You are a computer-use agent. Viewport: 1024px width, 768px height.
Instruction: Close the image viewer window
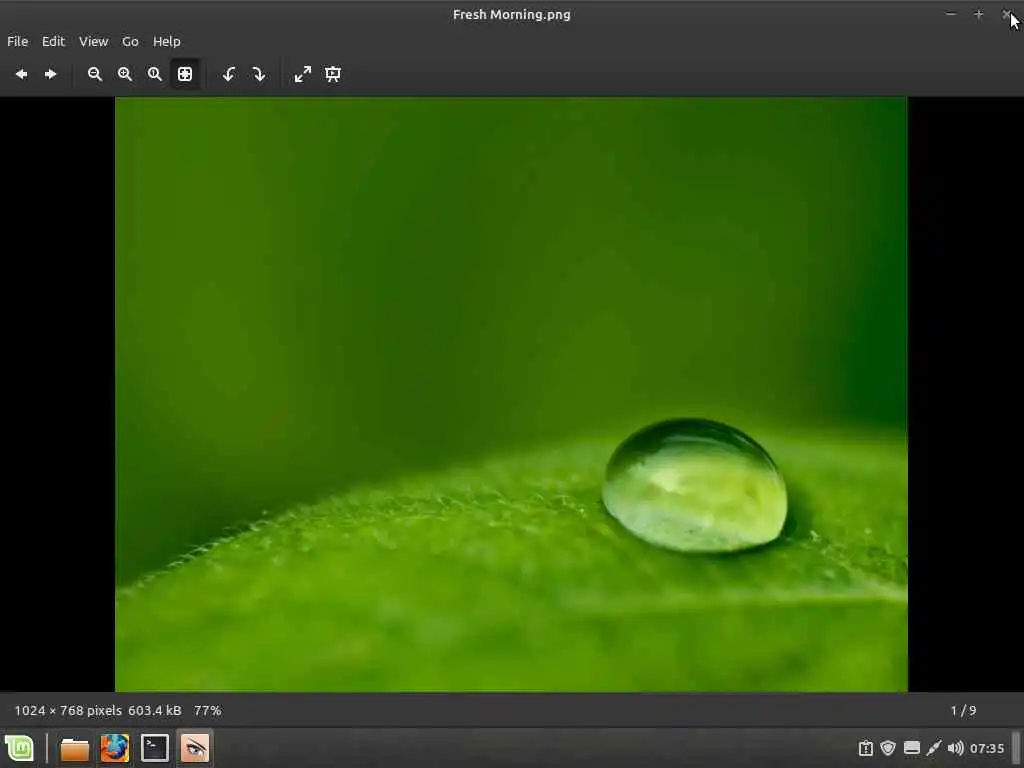tap(1006, 14)
